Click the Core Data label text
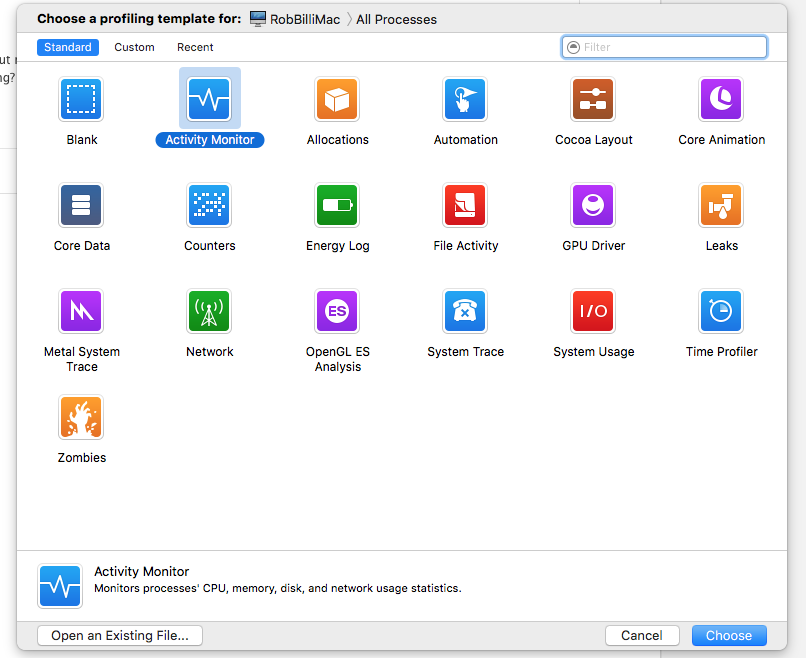The height and width of the screenshot is (658, 806). click(x=82, y=246)
